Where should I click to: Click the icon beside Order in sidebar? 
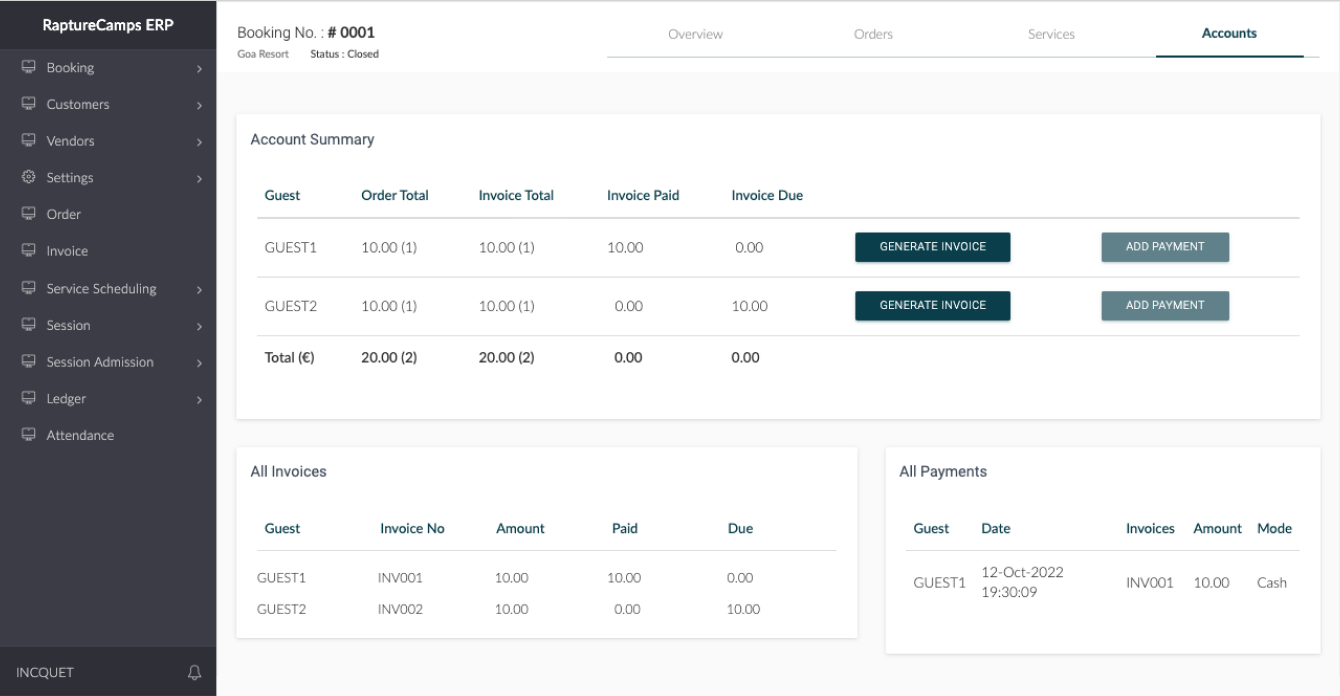pyautogui.click(x=28, y=214)
